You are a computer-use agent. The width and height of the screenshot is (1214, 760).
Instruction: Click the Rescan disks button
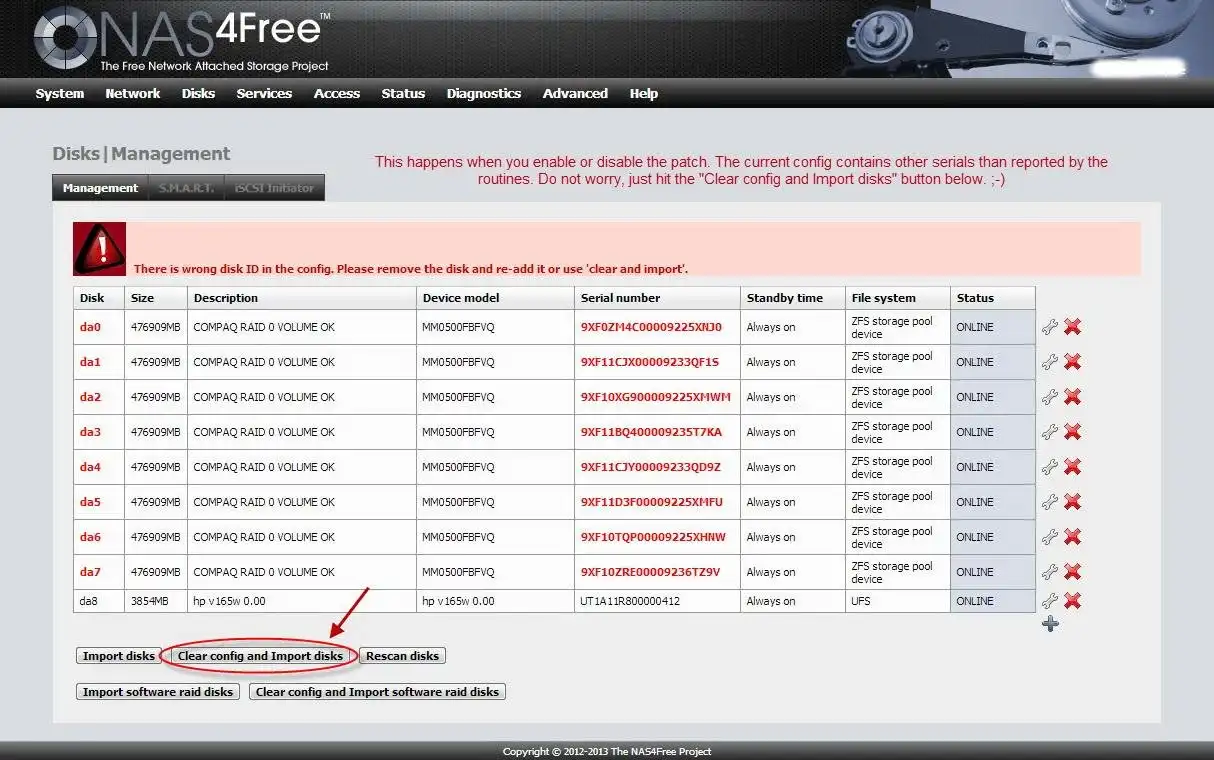[x=402, y=656]
